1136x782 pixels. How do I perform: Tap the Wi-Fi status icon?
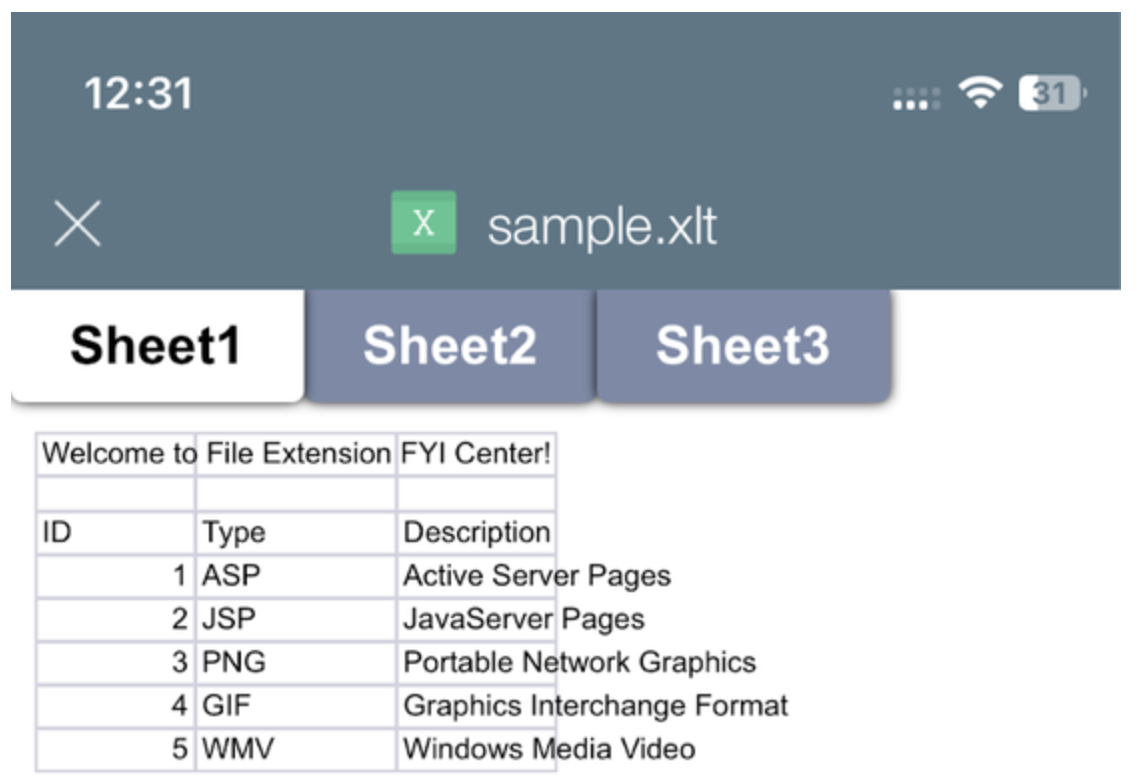coord(981,95)
